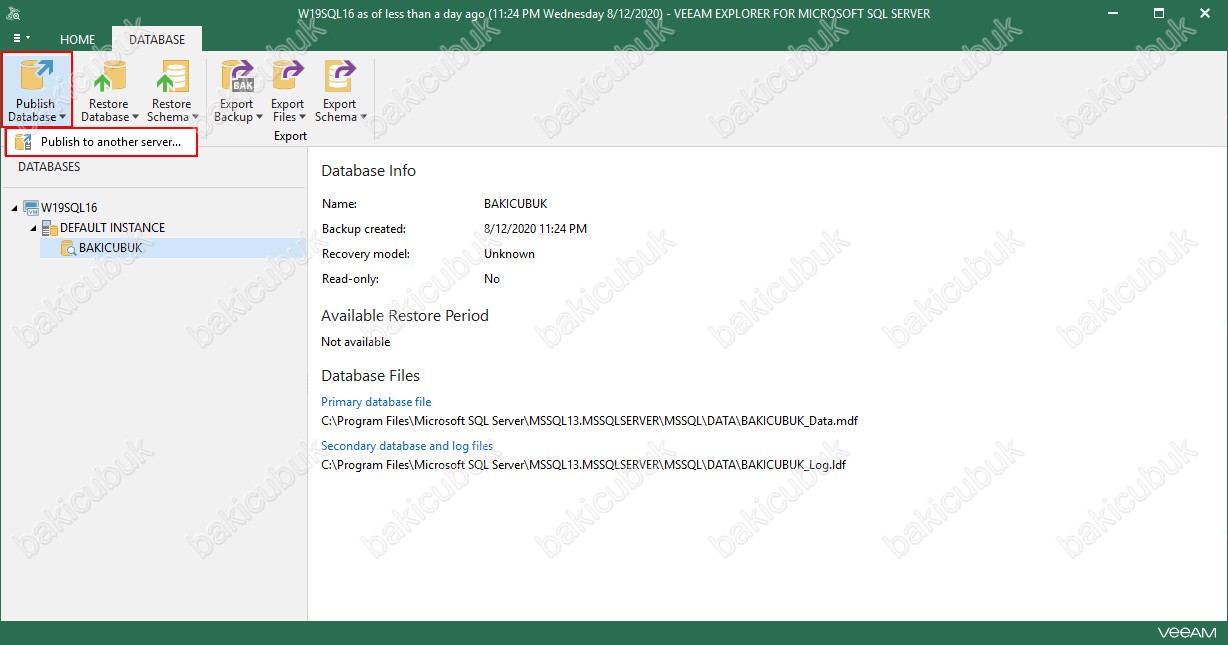
Task: Click the Read-only value No
Action: 492,279
